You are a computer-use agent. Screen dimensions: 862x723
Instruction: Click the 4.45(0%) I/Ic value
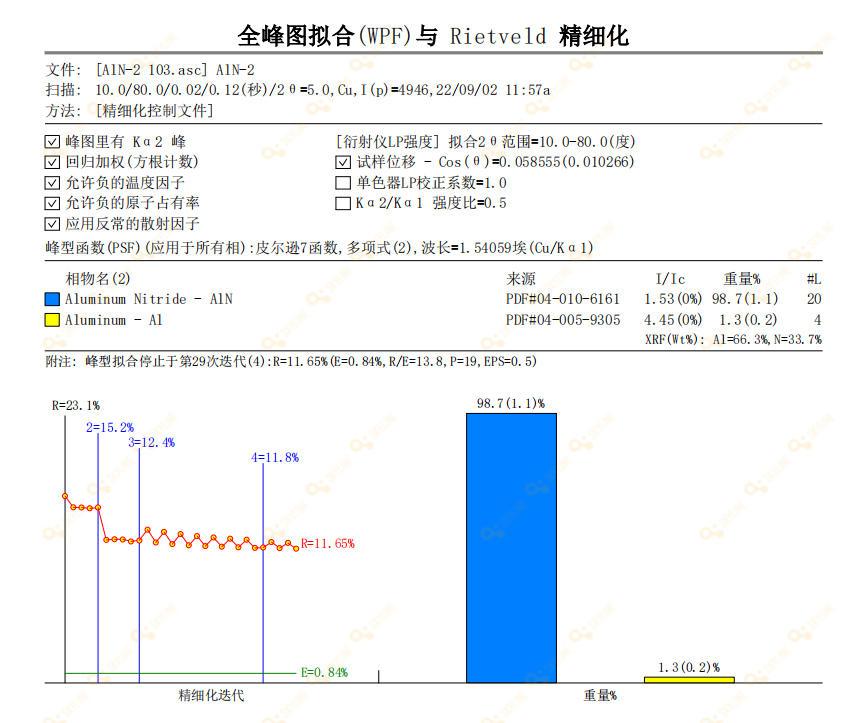(x=673, y=320)
